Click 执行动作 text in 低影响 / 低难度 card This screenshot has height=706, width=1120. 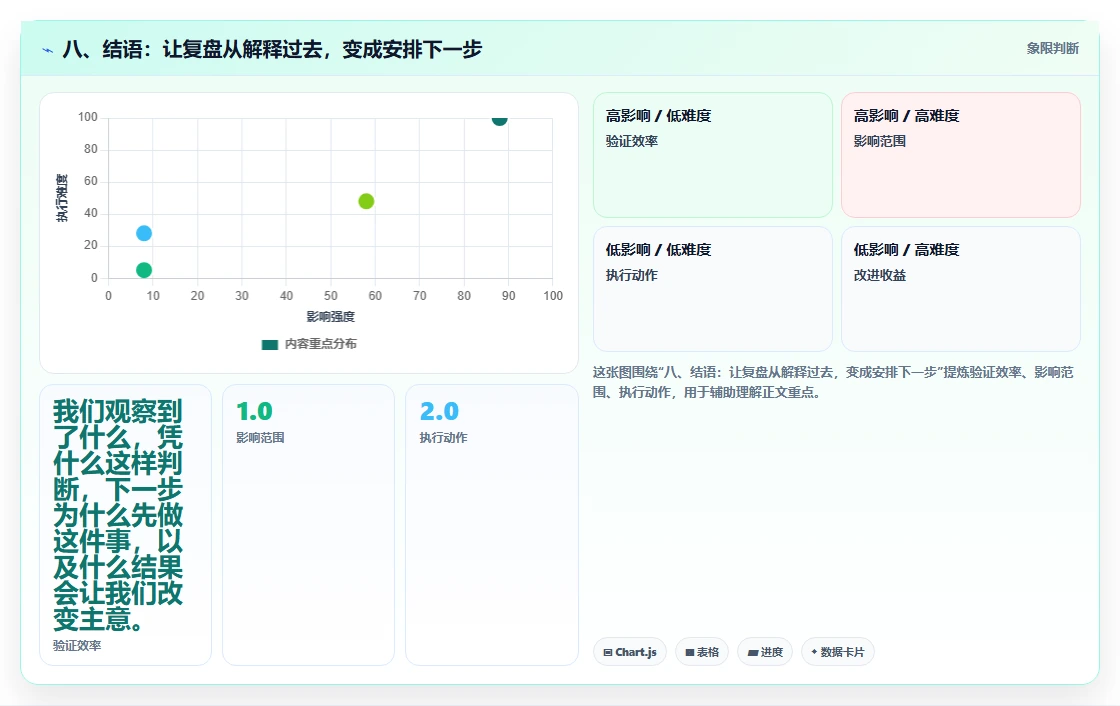[x=631, y=275]
